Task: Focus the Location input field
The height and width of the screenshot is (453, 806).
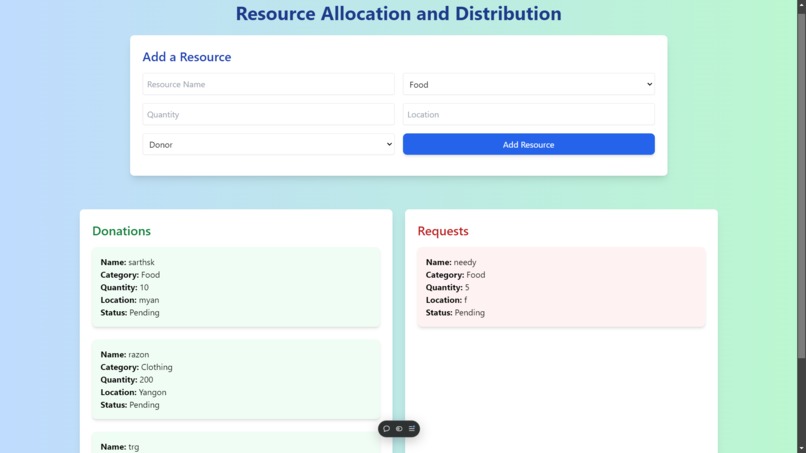Action: coord(528,114)
